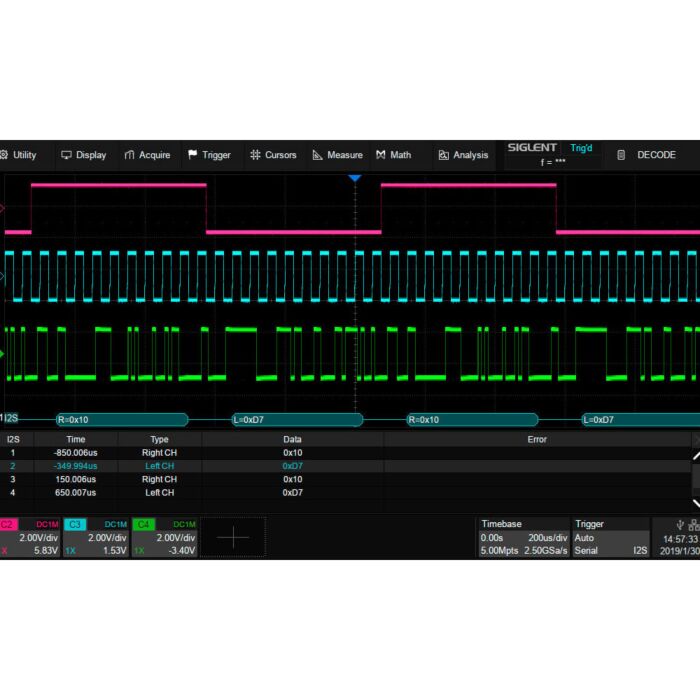The width and height of the screenshot is (700, 700).
Task: Click the Acquire menu waveform icon
Action: [129, 155]
